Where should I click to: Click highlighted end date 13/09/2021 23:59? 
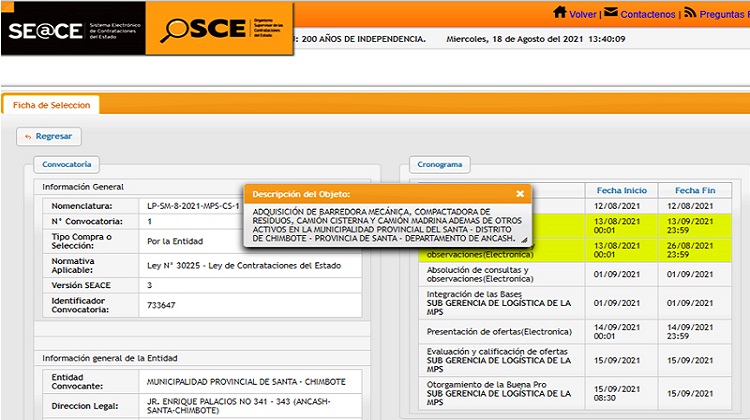690,226
